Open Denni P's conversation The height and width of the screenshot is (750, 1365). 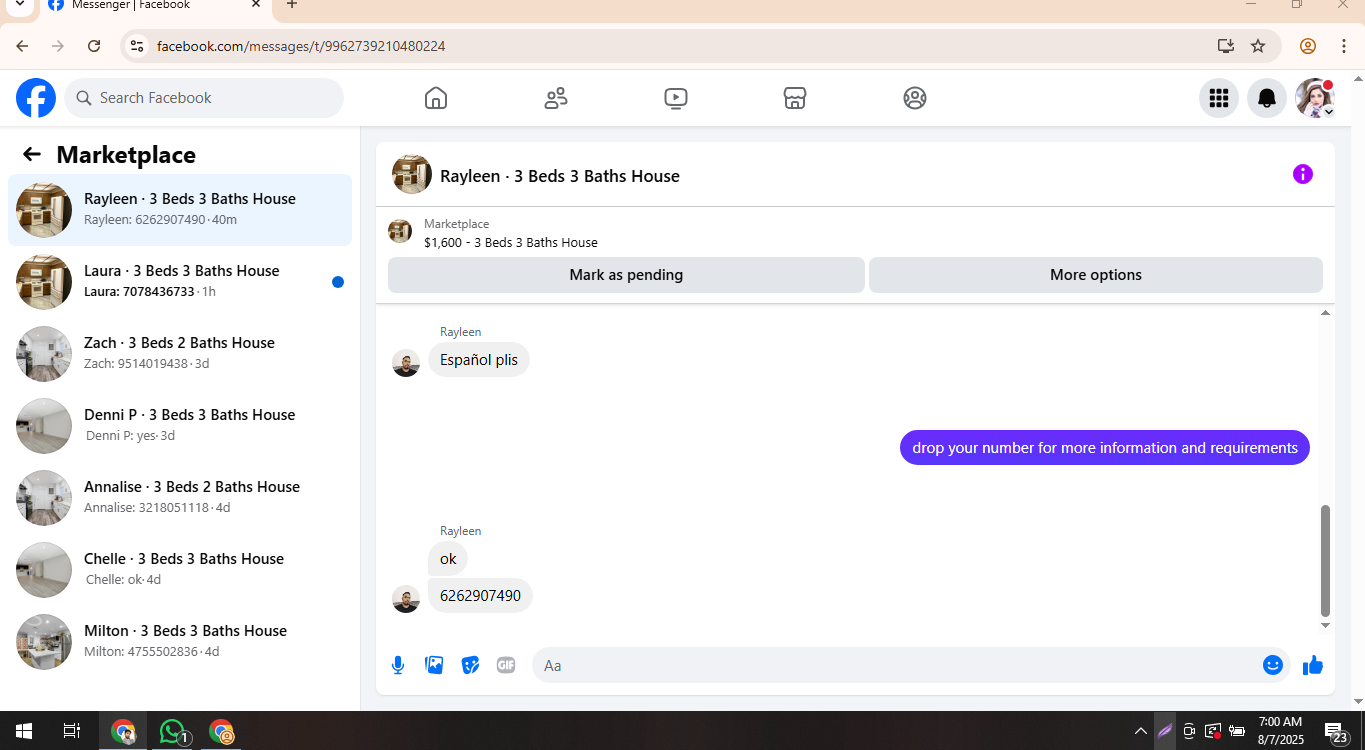[x=180, y=426]
